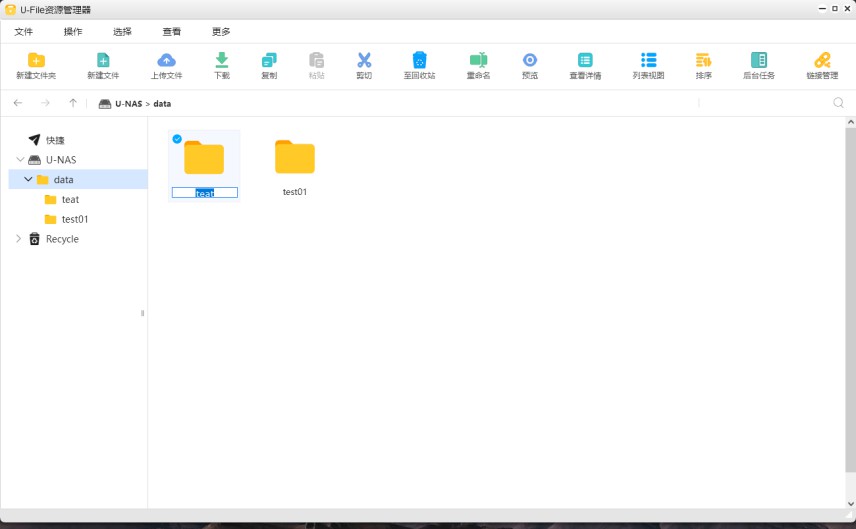The height and width of the screenshot is (529, 856).
Task: Click the U-NAS breadcrumb in path bar
Action: tap(127, 104)
